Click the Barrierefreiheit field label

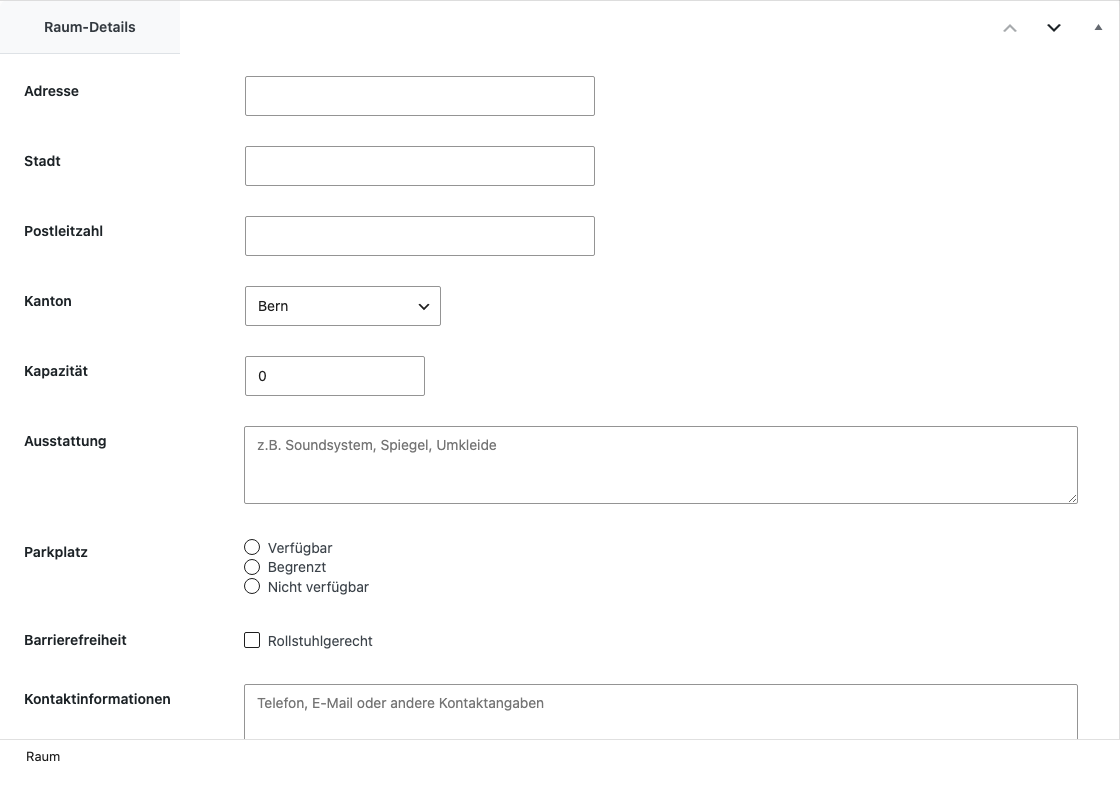pos(75,640)
